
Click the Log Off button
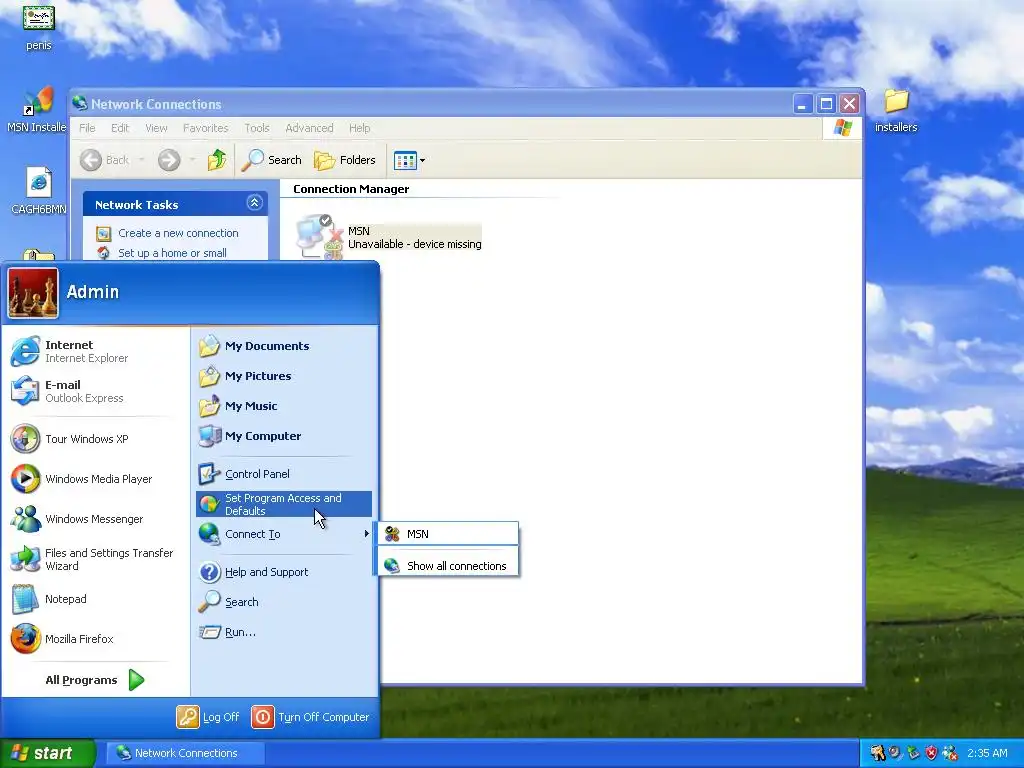click(208, 717)
